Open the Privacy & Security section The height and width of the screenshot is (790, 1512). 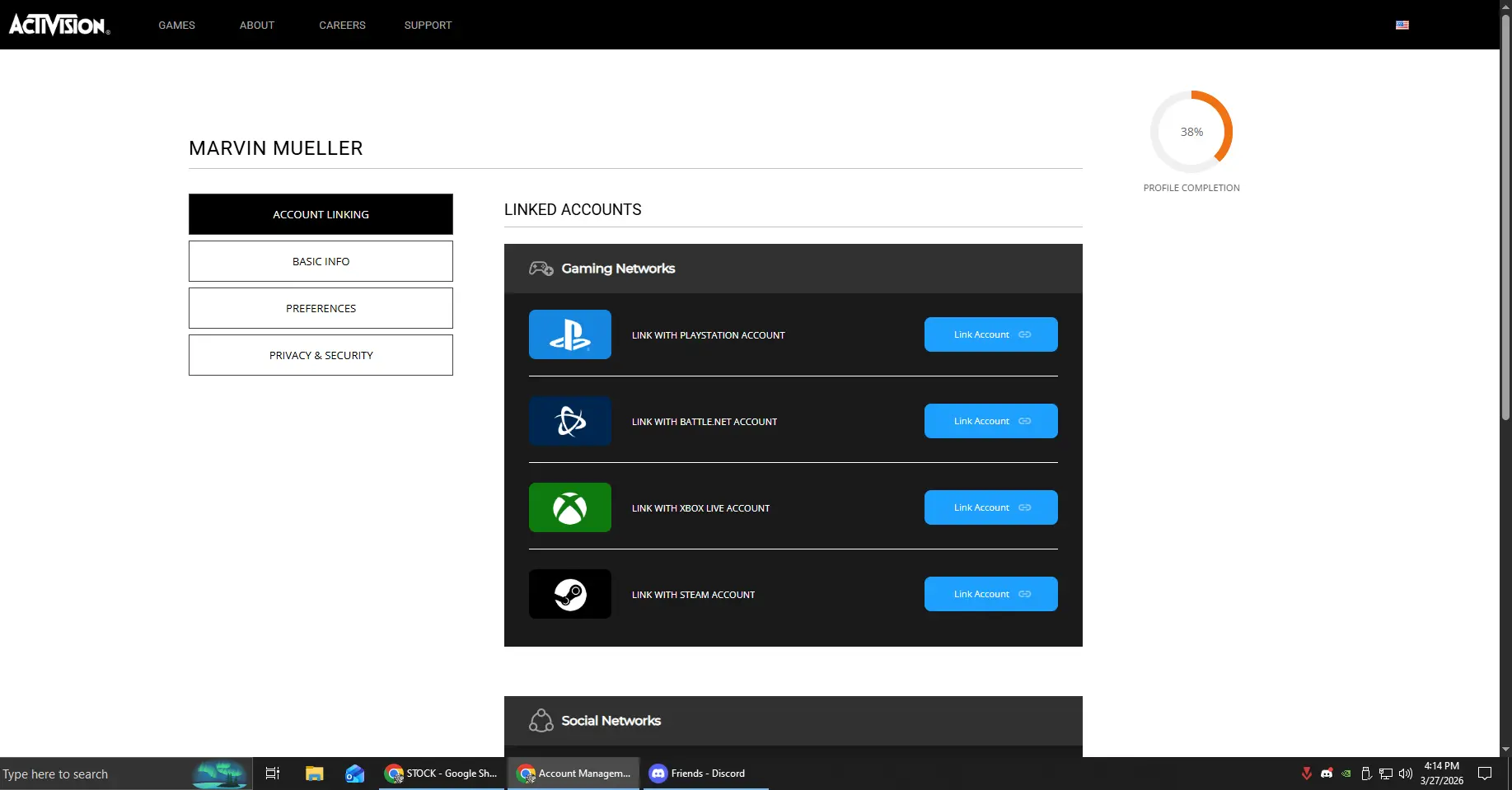pos(321,355)
